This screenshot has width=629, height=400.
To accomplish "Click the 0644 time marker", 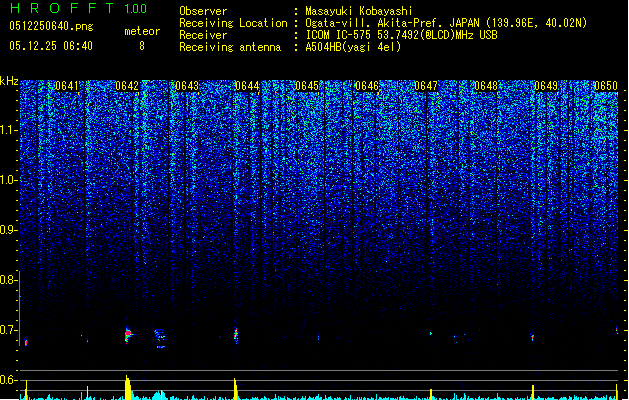I will pyautogui.click(x=247, y=86).
